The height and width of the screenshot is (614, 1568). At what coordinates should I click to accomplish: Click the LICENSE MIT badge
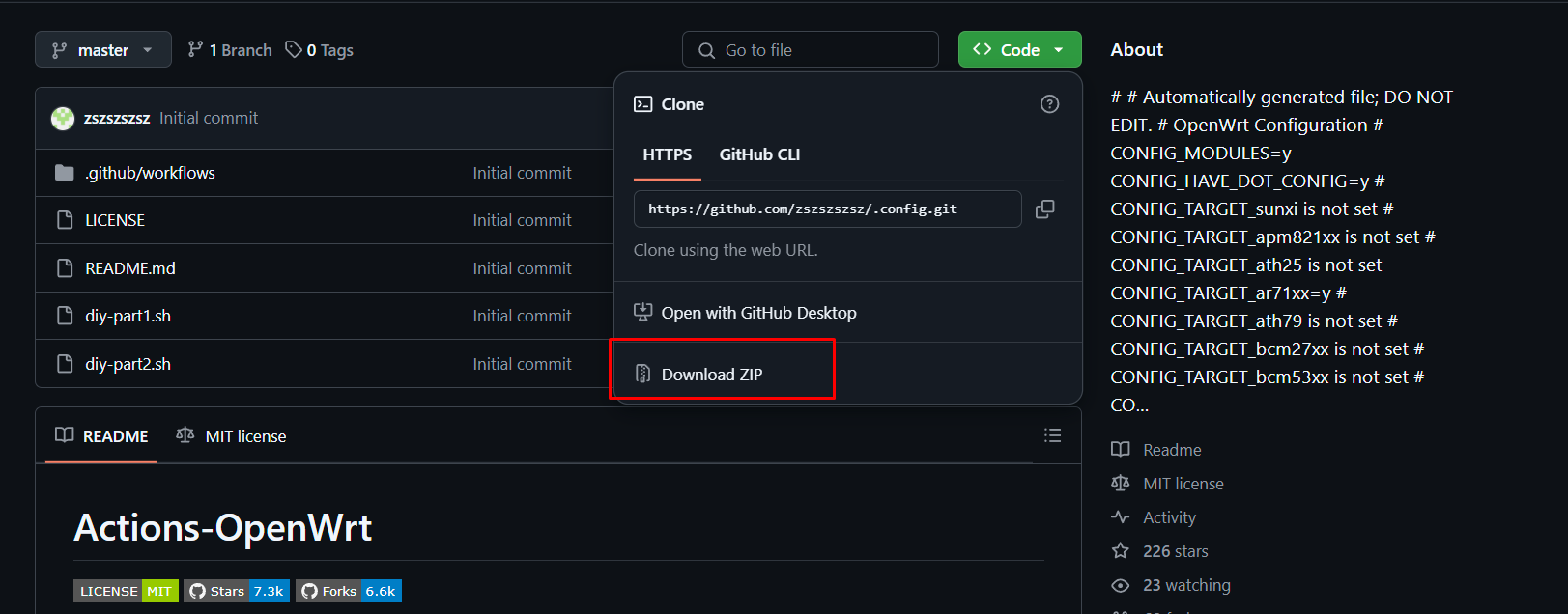[x=126, y=591]
